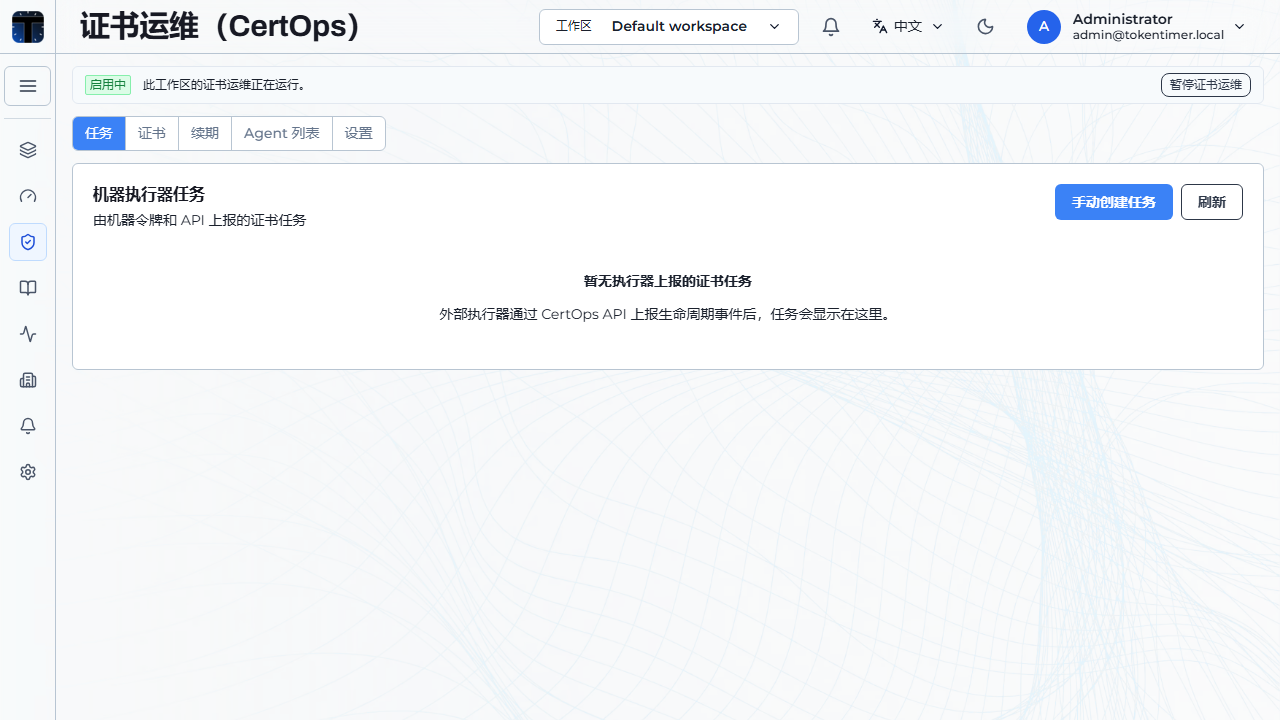Click the admin@tokentimer.local email text
Viewport: 1280px width, 720px height.
1148,35
